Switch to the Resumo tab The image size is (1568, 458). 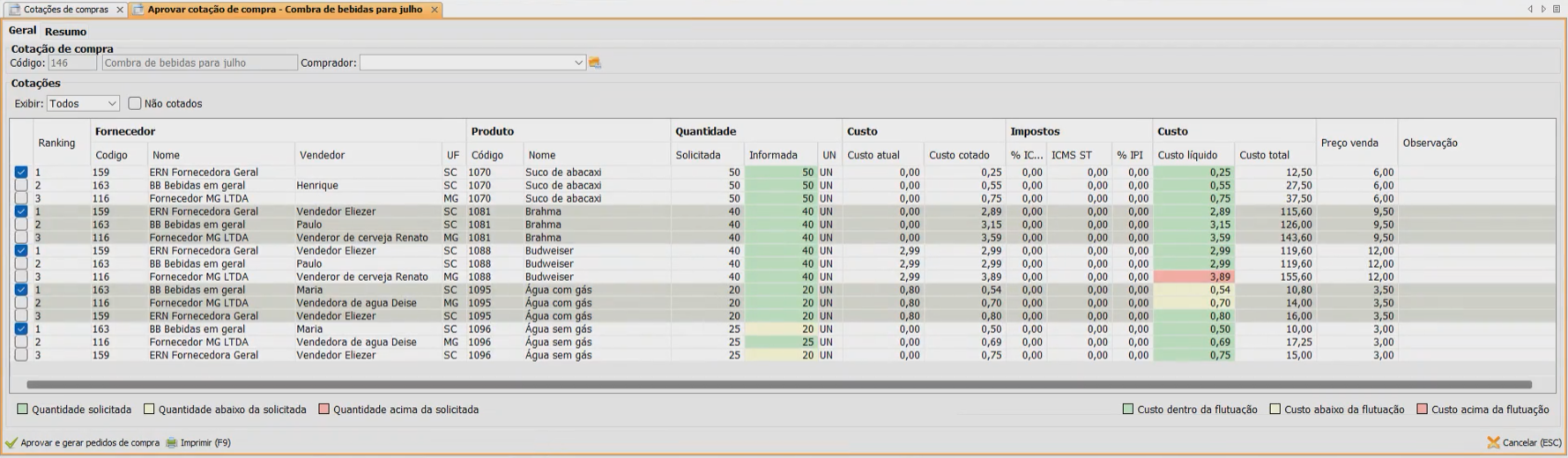tap(66, 32)
